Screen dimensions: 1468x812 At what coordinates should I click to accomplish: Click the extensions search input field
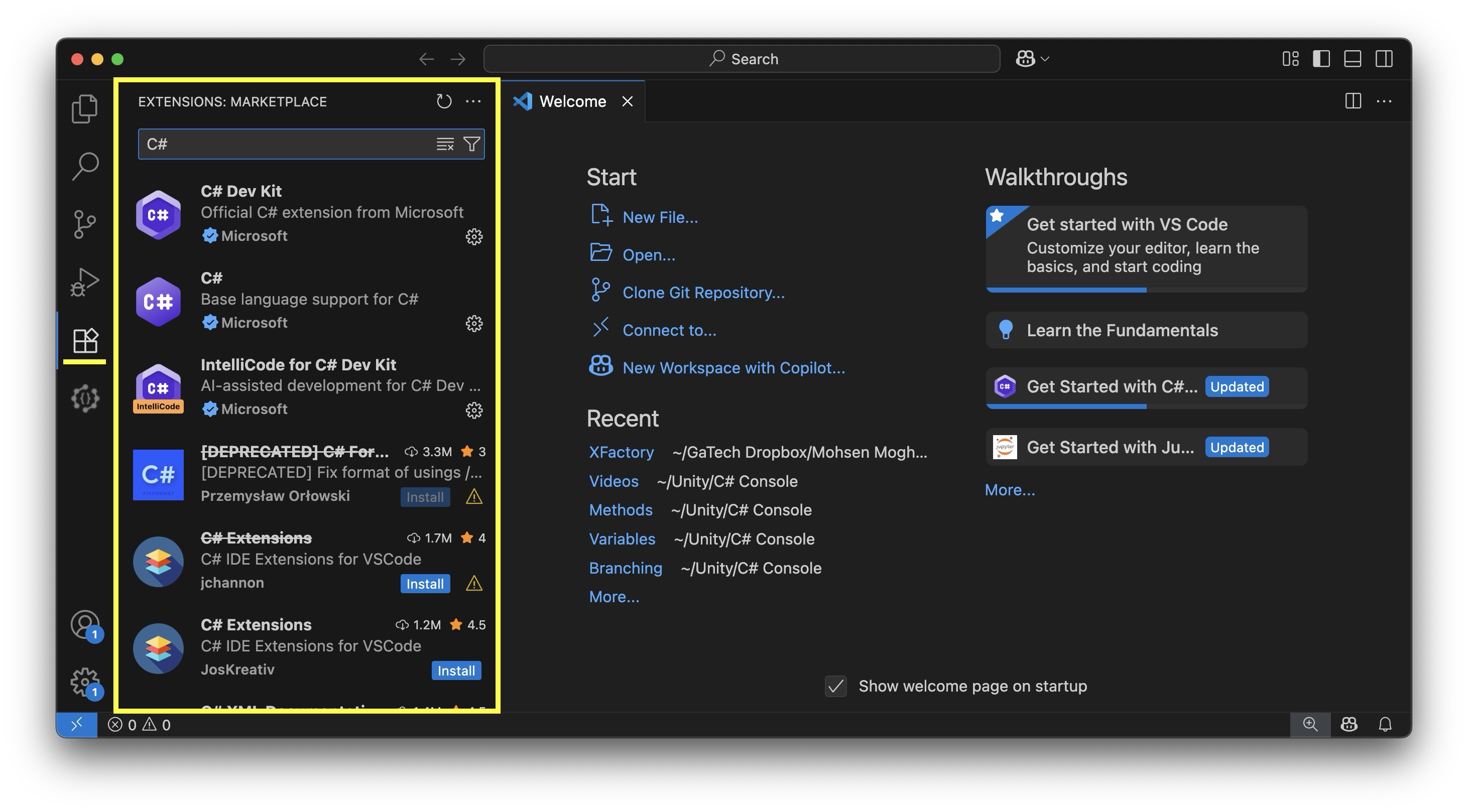coord(285,144)
